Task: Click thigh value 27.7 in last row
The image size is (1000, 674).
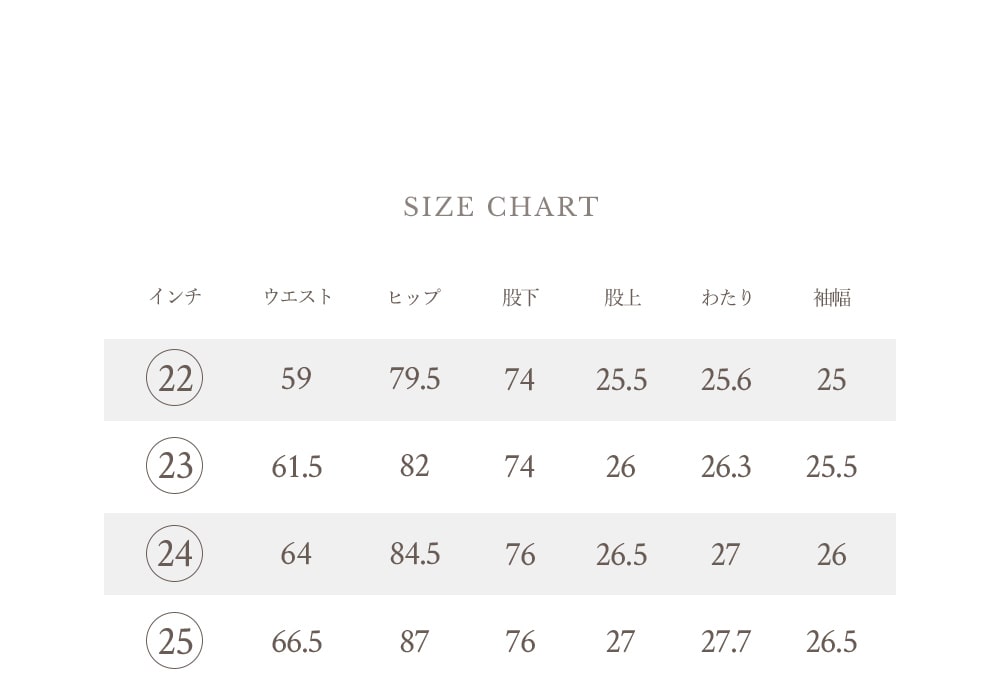Action: pos(726,642)
